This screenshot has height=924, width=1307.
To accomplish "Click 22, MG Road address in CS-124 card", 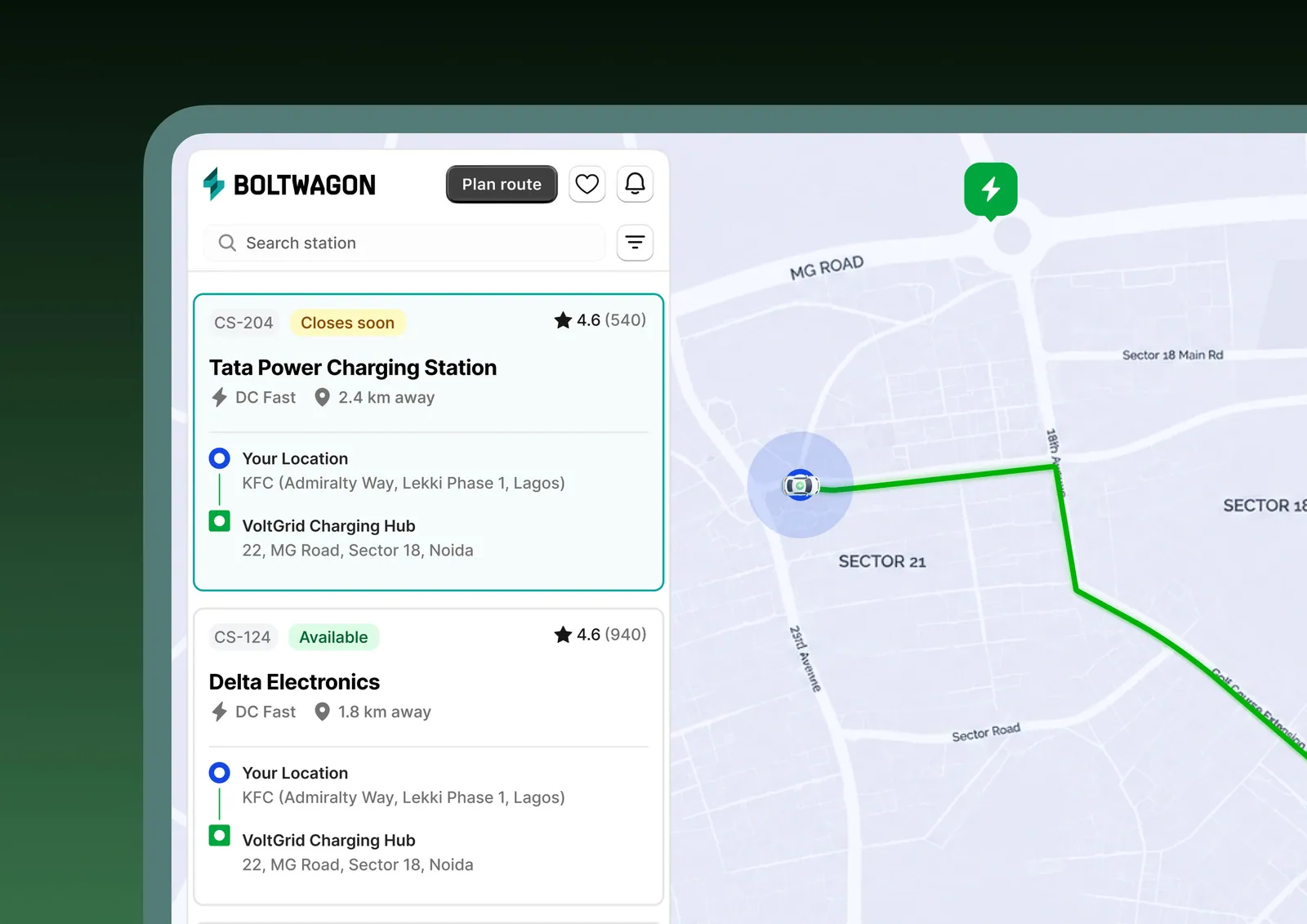I will click(x=358, y=864).
